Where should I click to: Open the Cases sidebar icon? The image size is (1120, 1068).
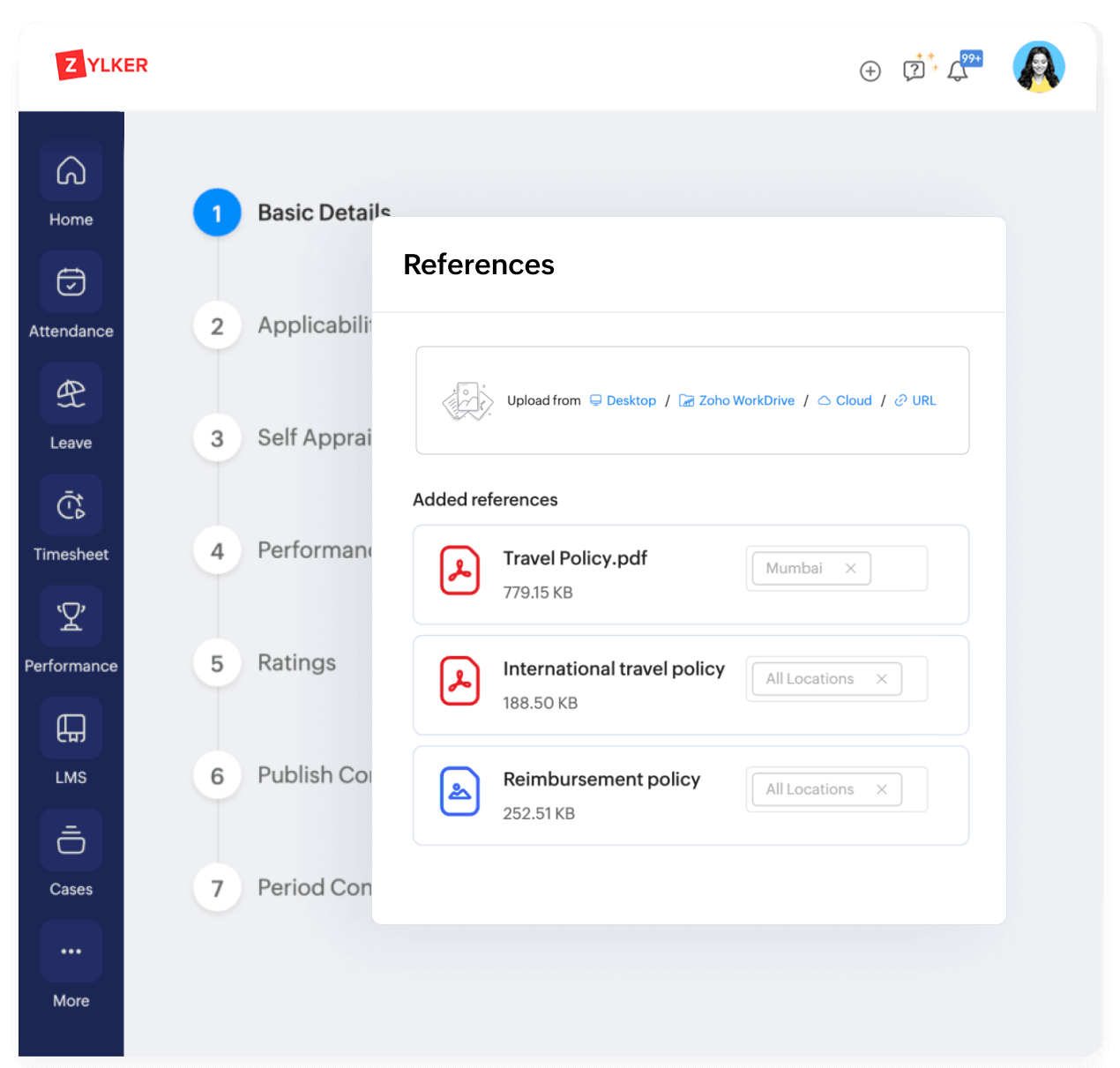point(71,840)
